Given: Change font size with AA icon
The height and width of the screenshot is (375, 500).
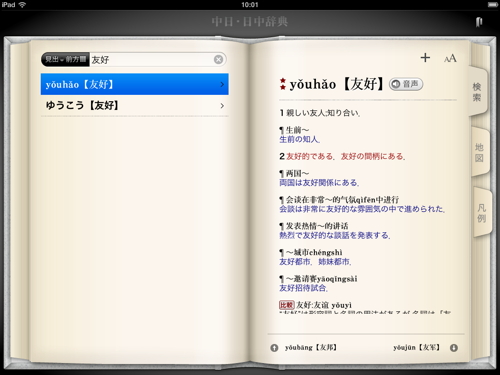Looking at the screenshot, I should pos(450,59).
